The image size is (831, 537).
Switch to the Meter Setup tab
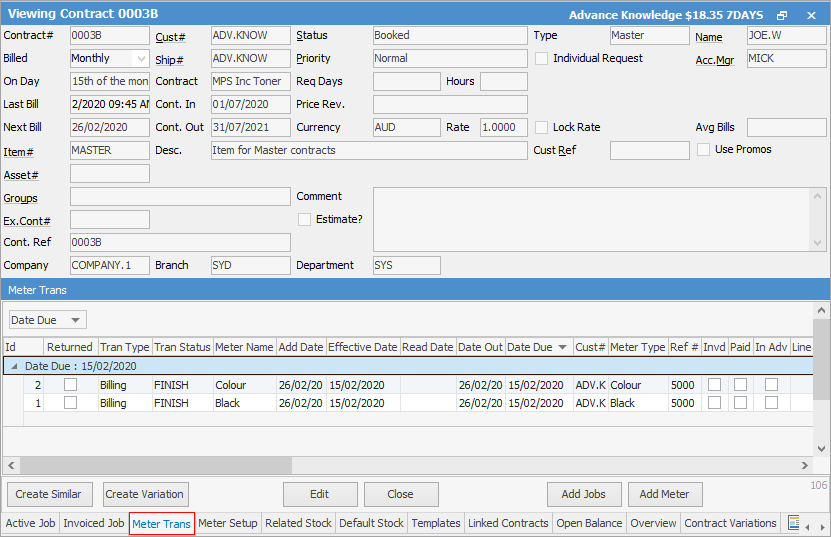click(228, 523)
